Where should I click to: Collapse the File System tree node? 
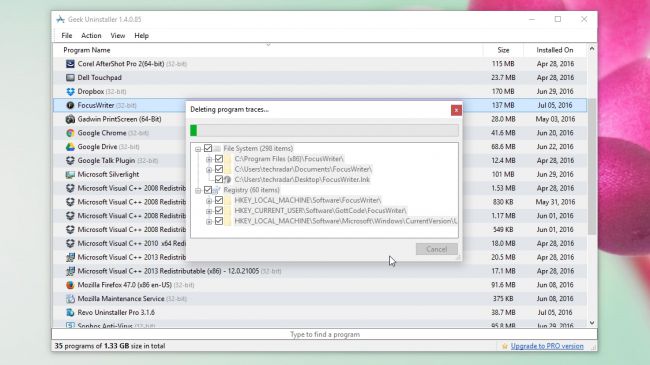(198, 149)
